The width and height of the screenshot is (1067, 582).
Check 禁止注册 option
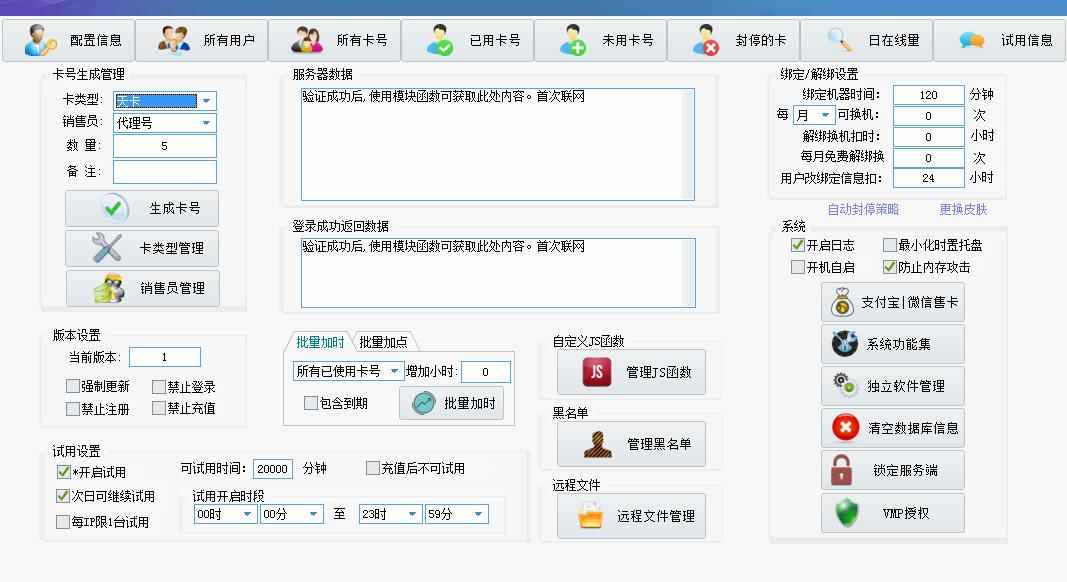(73, 408)
